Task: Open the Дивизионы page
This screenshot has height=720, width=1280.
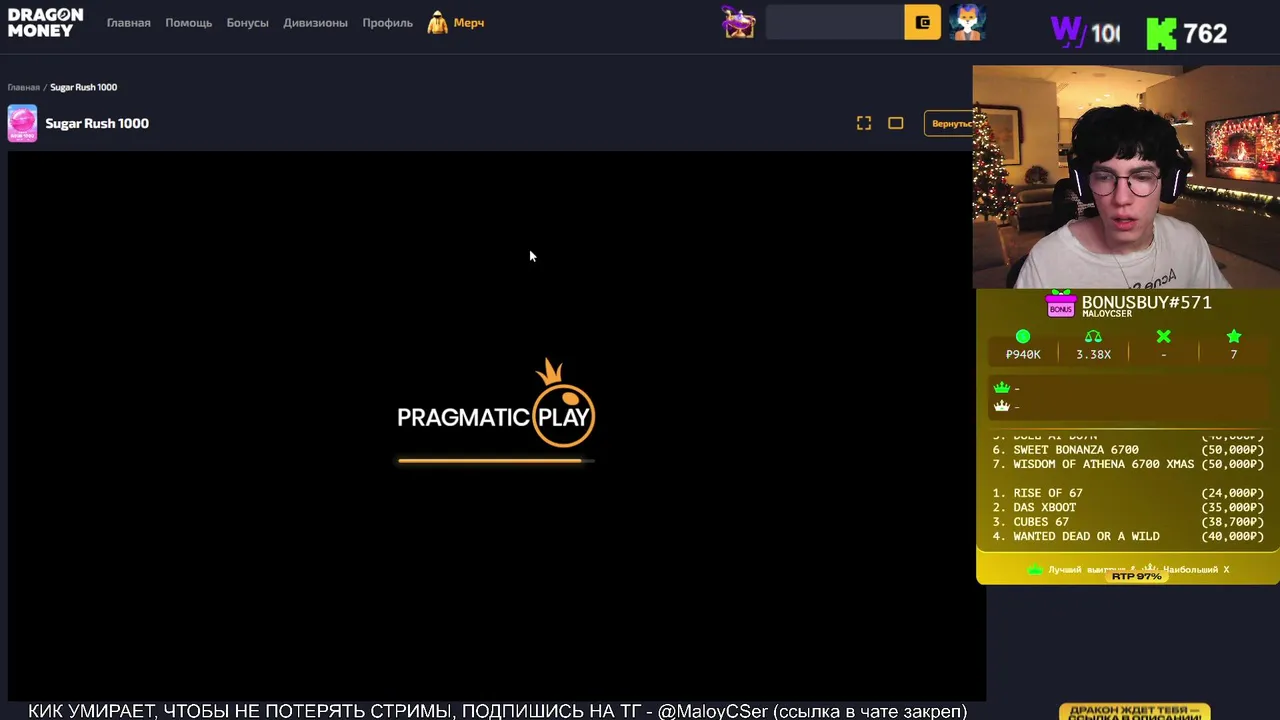Action: (315, 23)
